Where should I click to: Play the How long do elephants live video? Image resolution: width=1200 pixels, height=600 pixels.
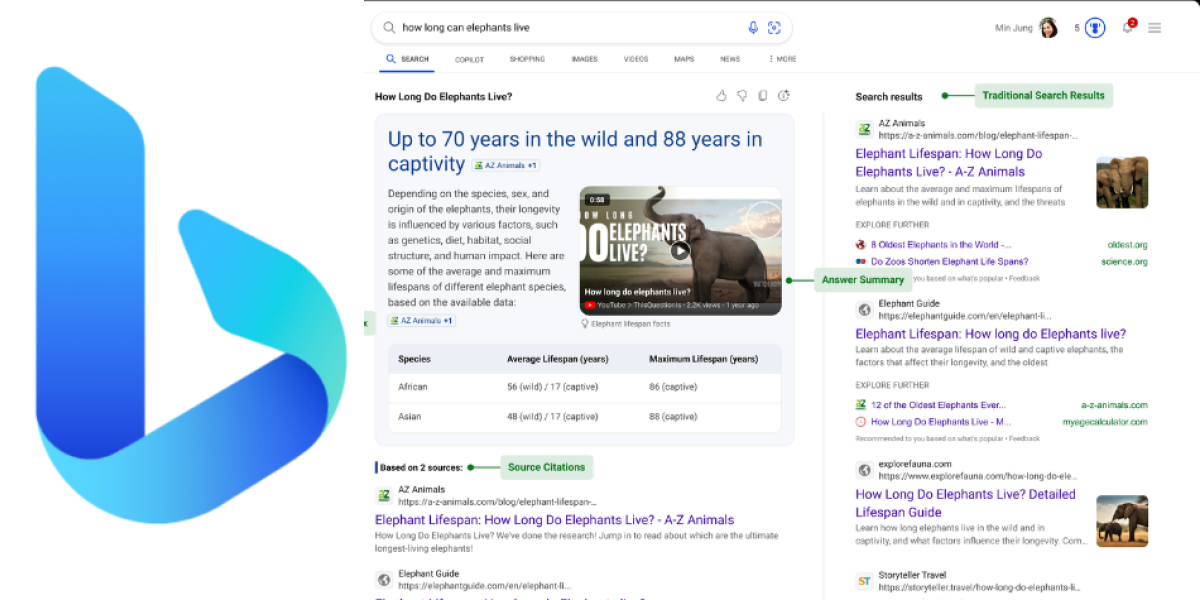click(x=681, y=250)
